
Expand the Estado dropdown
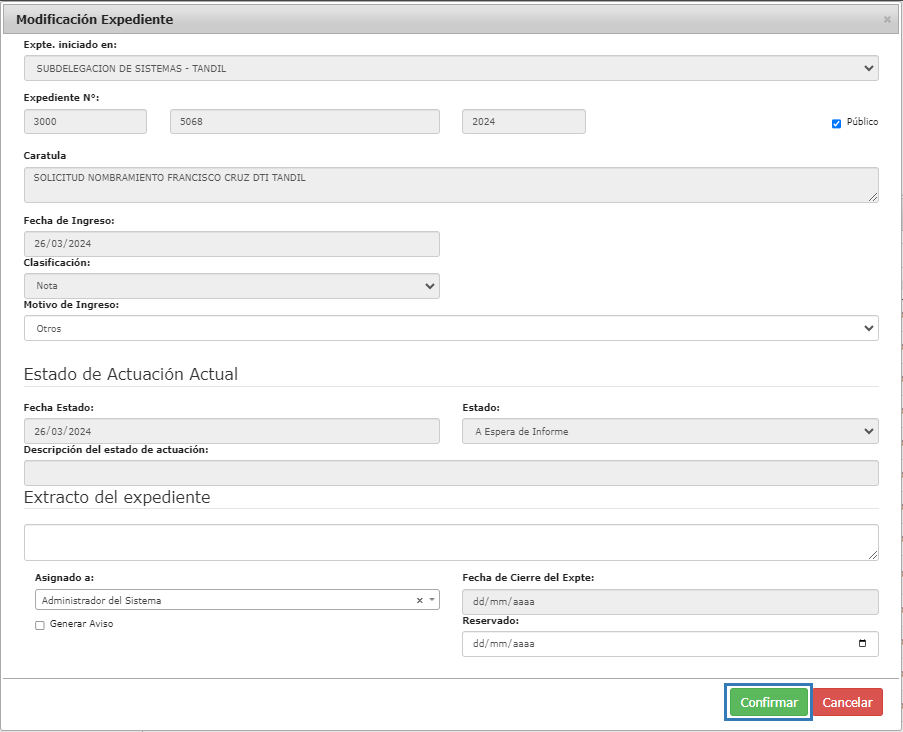click(x=669, y=431)
